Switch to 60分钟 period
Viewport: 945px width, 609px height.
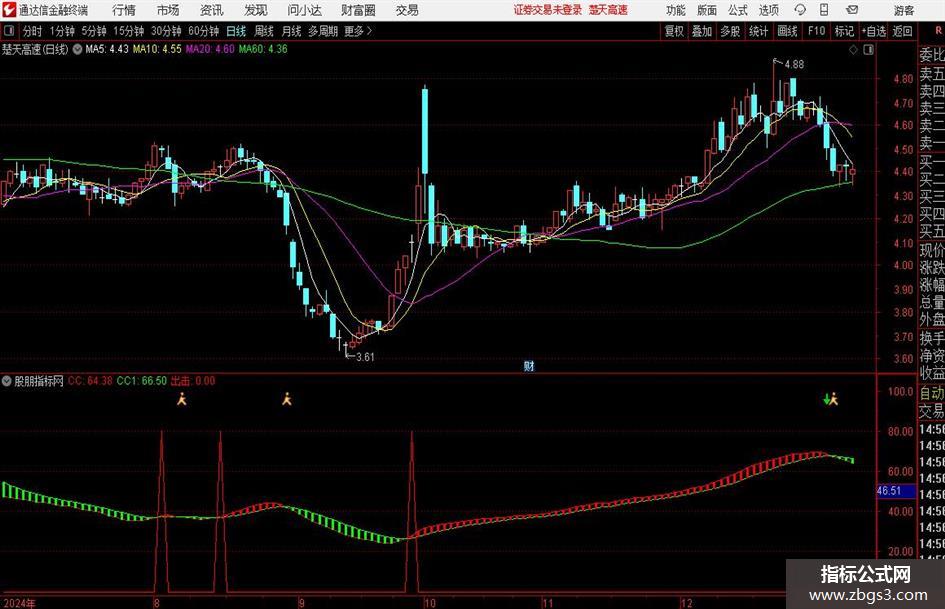point(204,31)
